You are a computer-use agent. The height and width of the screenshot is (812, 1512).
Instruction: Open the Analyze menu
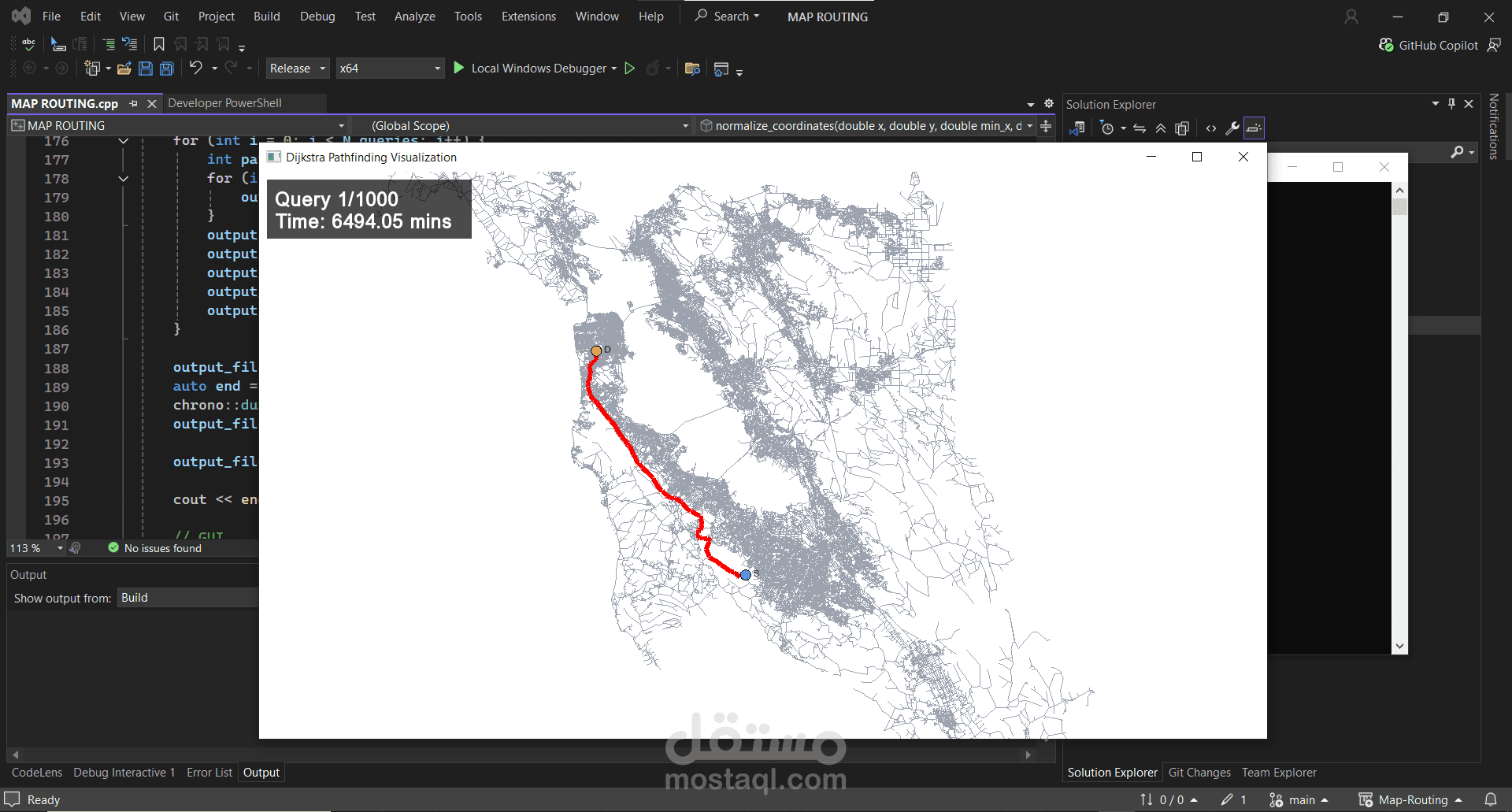[415, 16]
